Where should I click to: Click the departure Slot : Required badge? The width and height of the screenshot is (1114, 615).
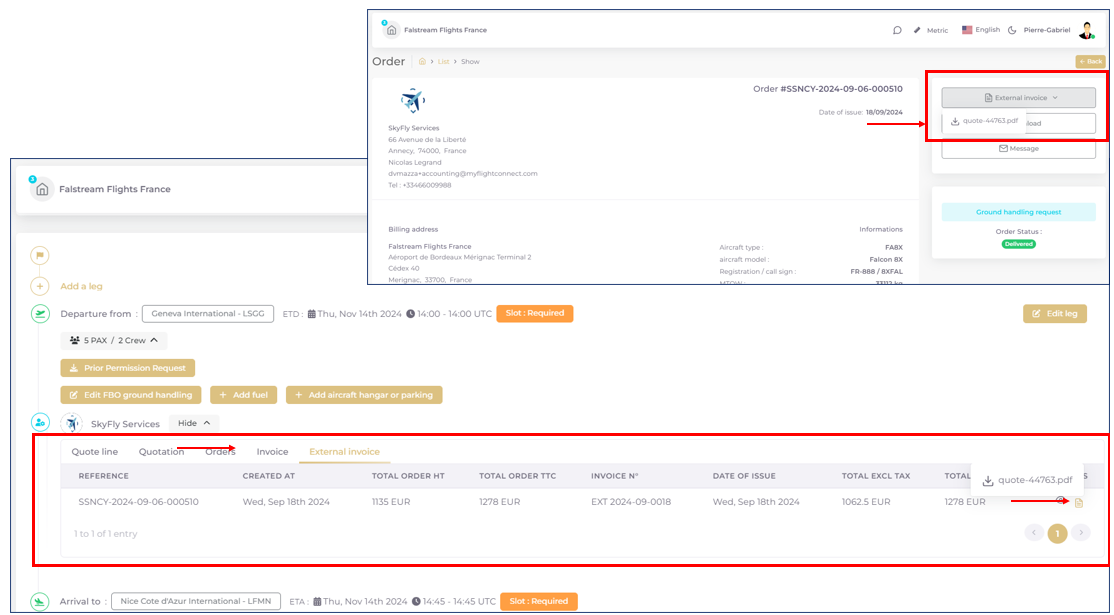[535, 313]
